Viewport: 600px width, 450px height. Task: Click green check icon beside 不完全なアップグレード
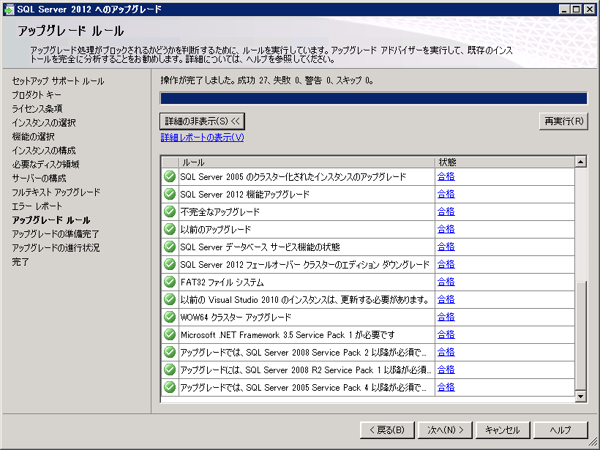tap(170, 212)
